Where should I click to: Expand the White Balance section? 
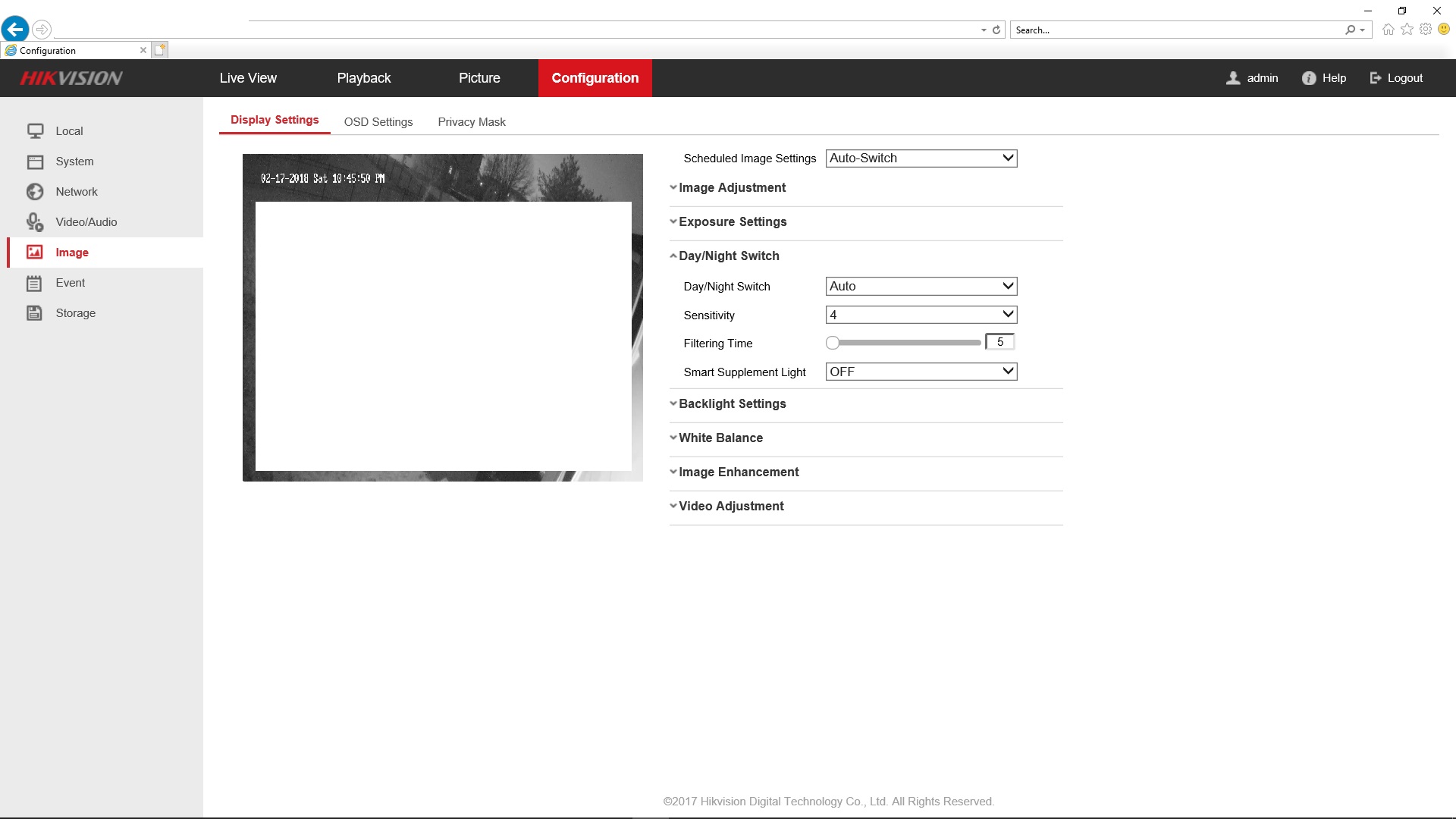[x=720, y=438]
